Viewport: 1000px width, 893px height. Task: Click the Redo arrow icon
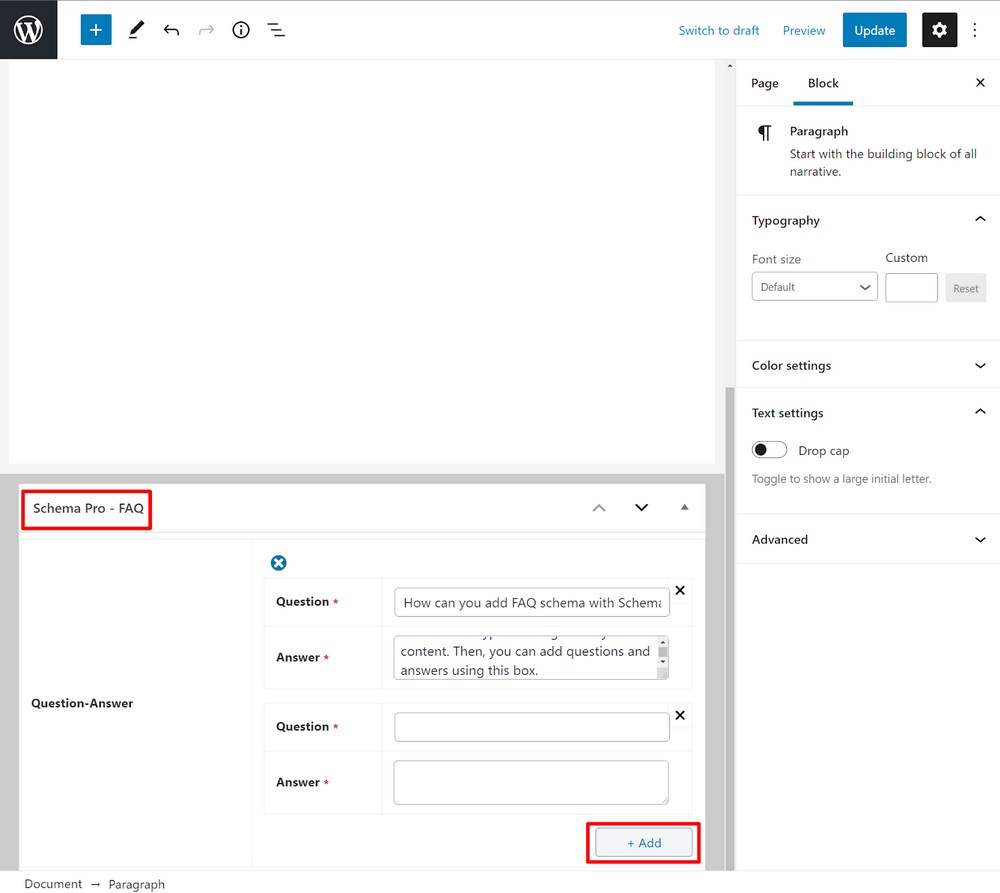pos(206,30)
